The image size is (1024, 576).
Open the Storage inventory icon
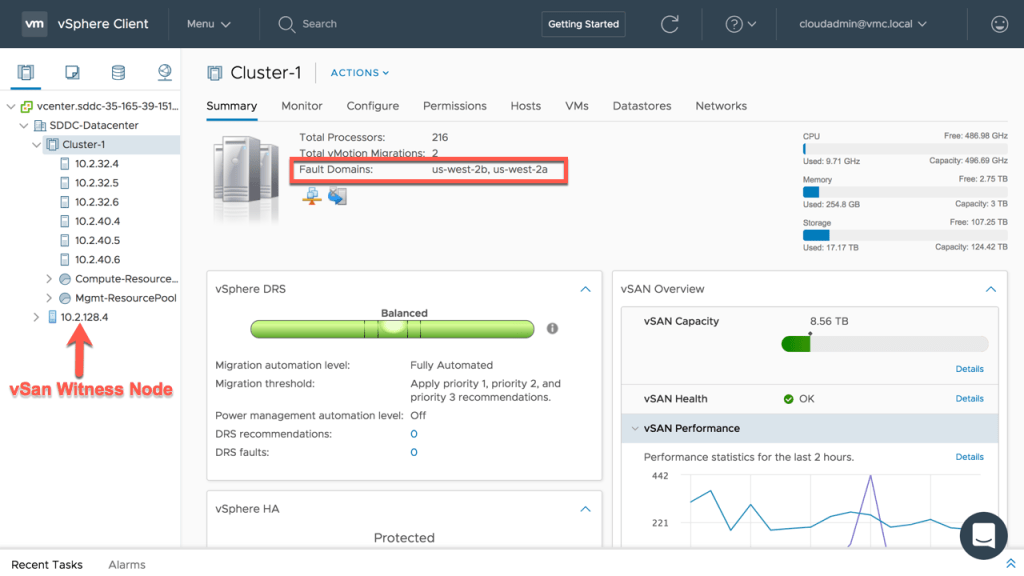click(118, 72)
